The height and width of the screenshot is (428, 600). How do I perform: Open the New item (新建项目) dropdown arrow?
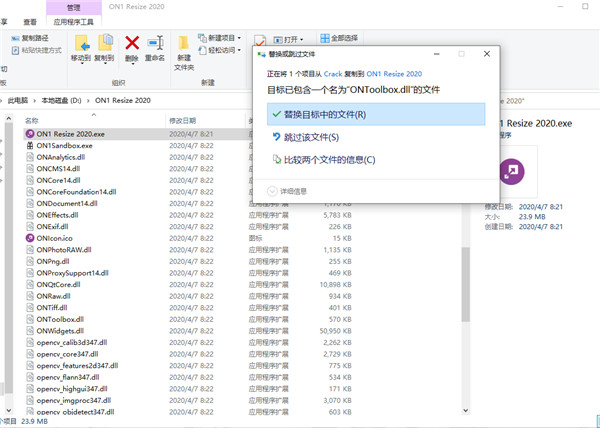239,38
